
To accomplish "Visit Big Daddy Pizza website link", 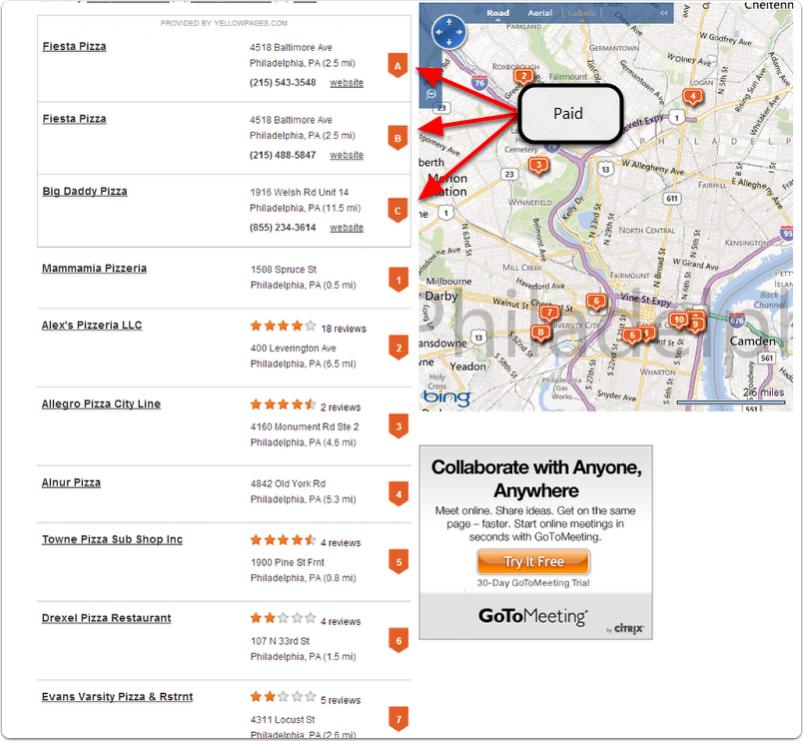I will (347, 227).
